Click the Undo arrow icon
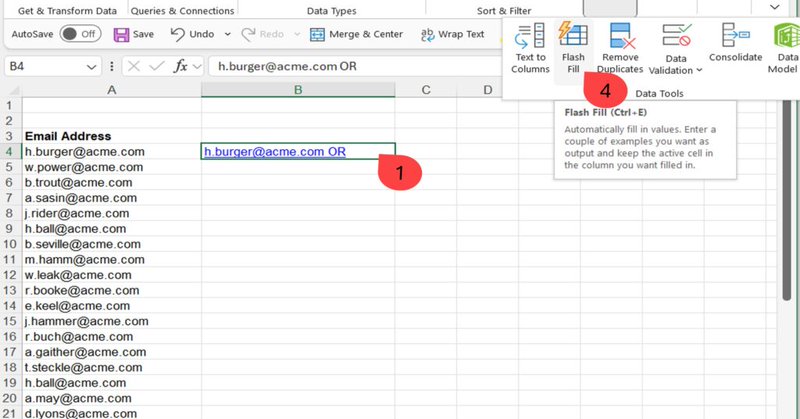This screenshot has width=800, height=419. 177,34
